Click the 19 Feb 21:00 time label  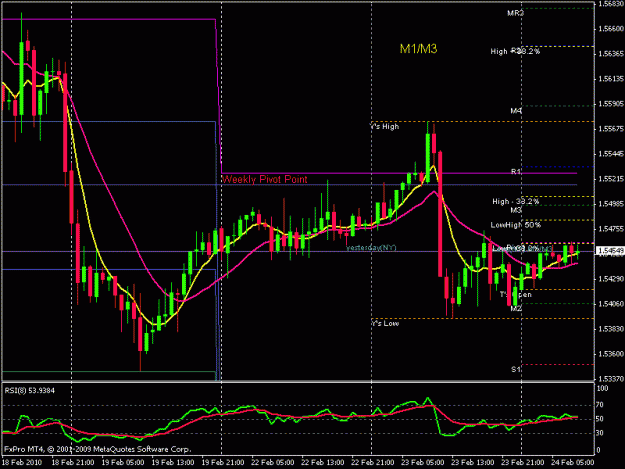(223, 462)
